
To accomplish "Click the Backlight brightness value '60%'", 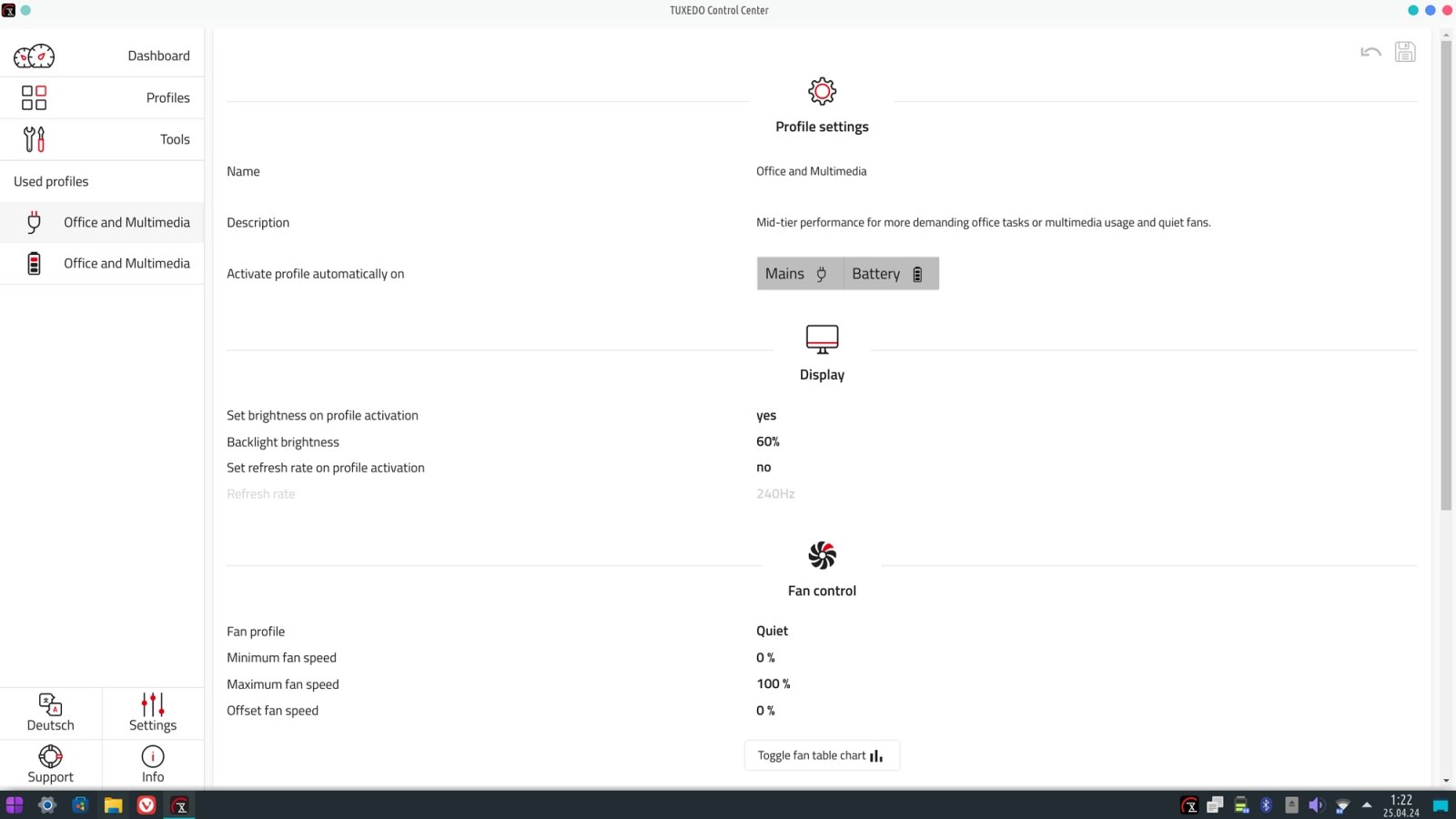I will click(x=768, y=441).
